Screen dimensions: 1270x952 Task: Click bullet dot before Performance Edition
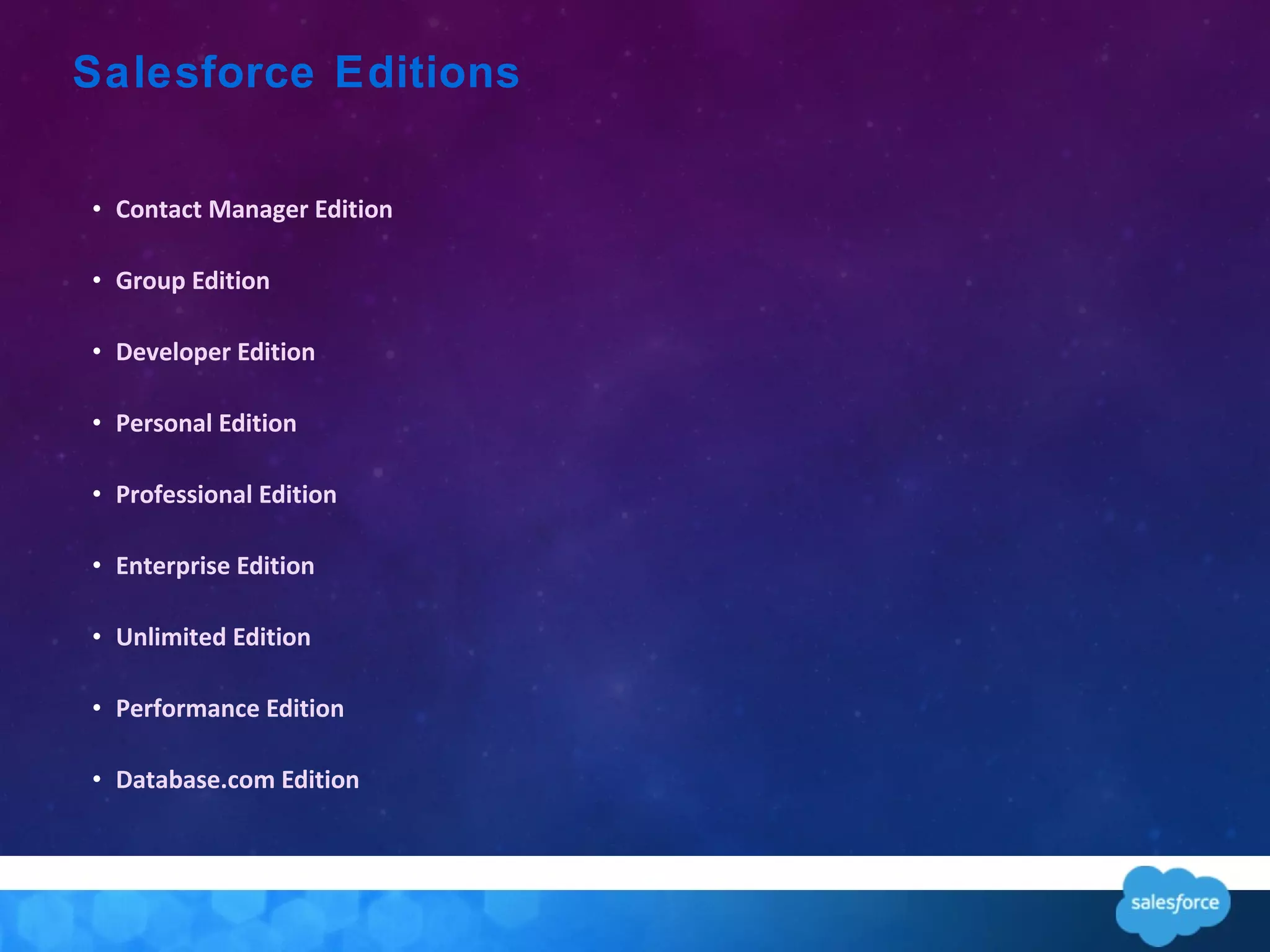[97, 708]
